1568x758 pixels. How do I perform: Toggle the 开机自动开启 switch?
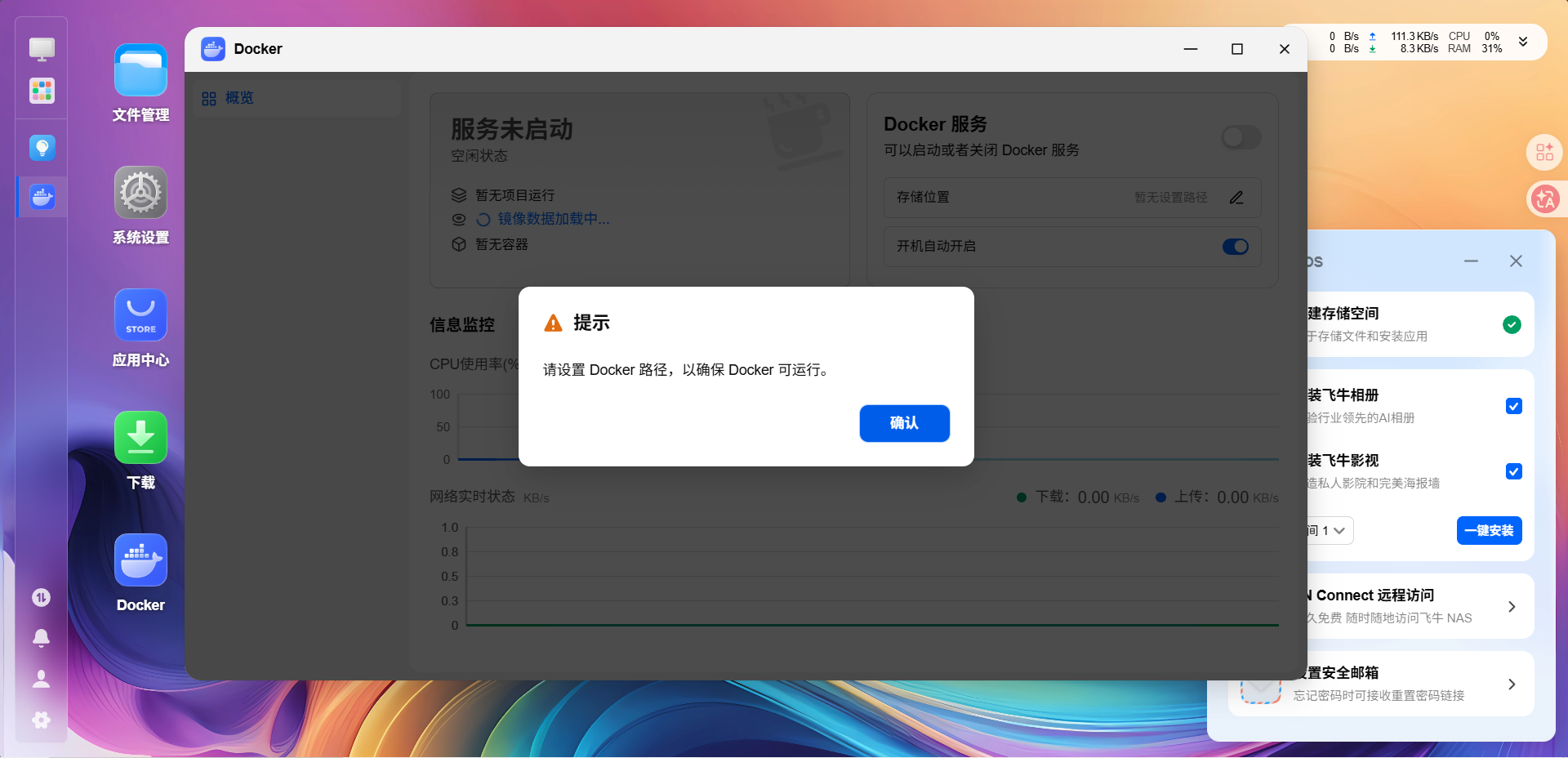(1236, 247)
